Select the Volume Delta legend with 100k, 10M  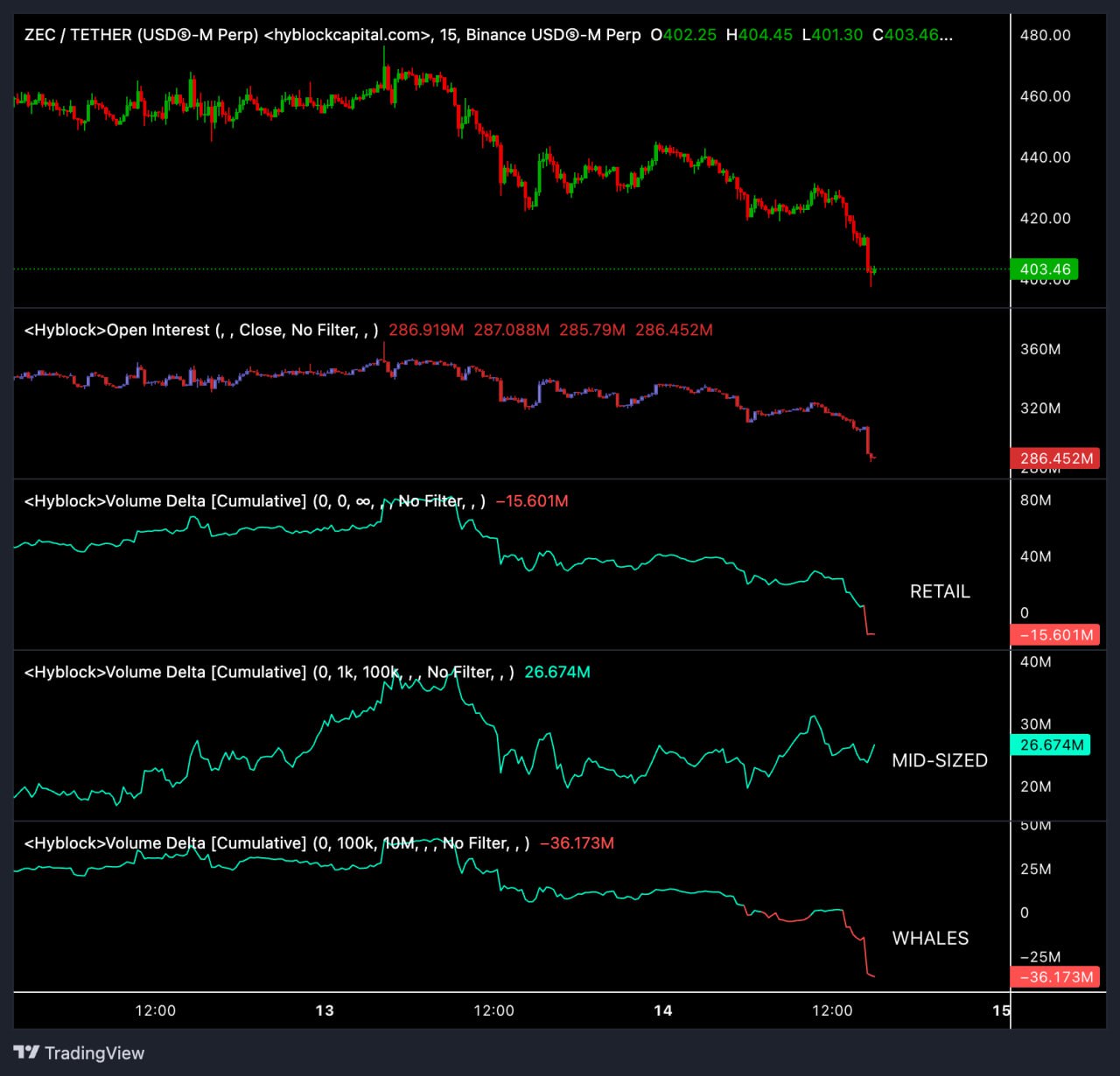(276, 843)
